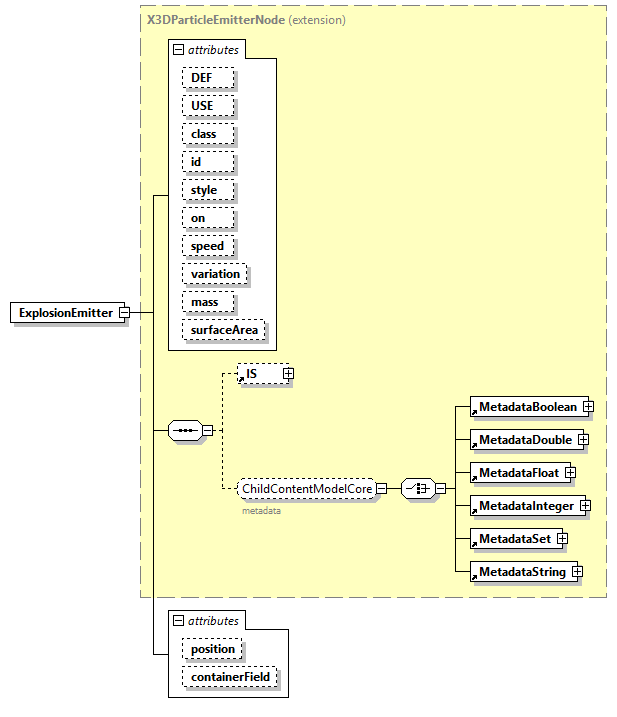Viewport: 617px width, 717px height.
Task: Click the lower attributes header label
Action: coord(213,621)
